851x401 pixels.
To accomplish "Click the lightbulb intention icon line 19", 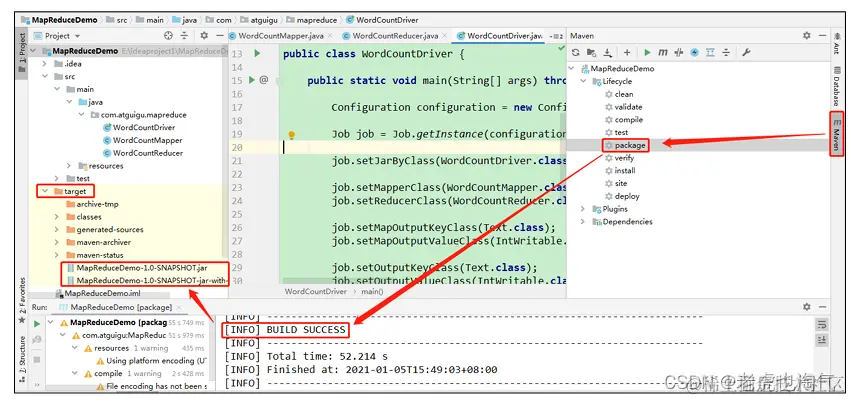I will tap(291, 135).
